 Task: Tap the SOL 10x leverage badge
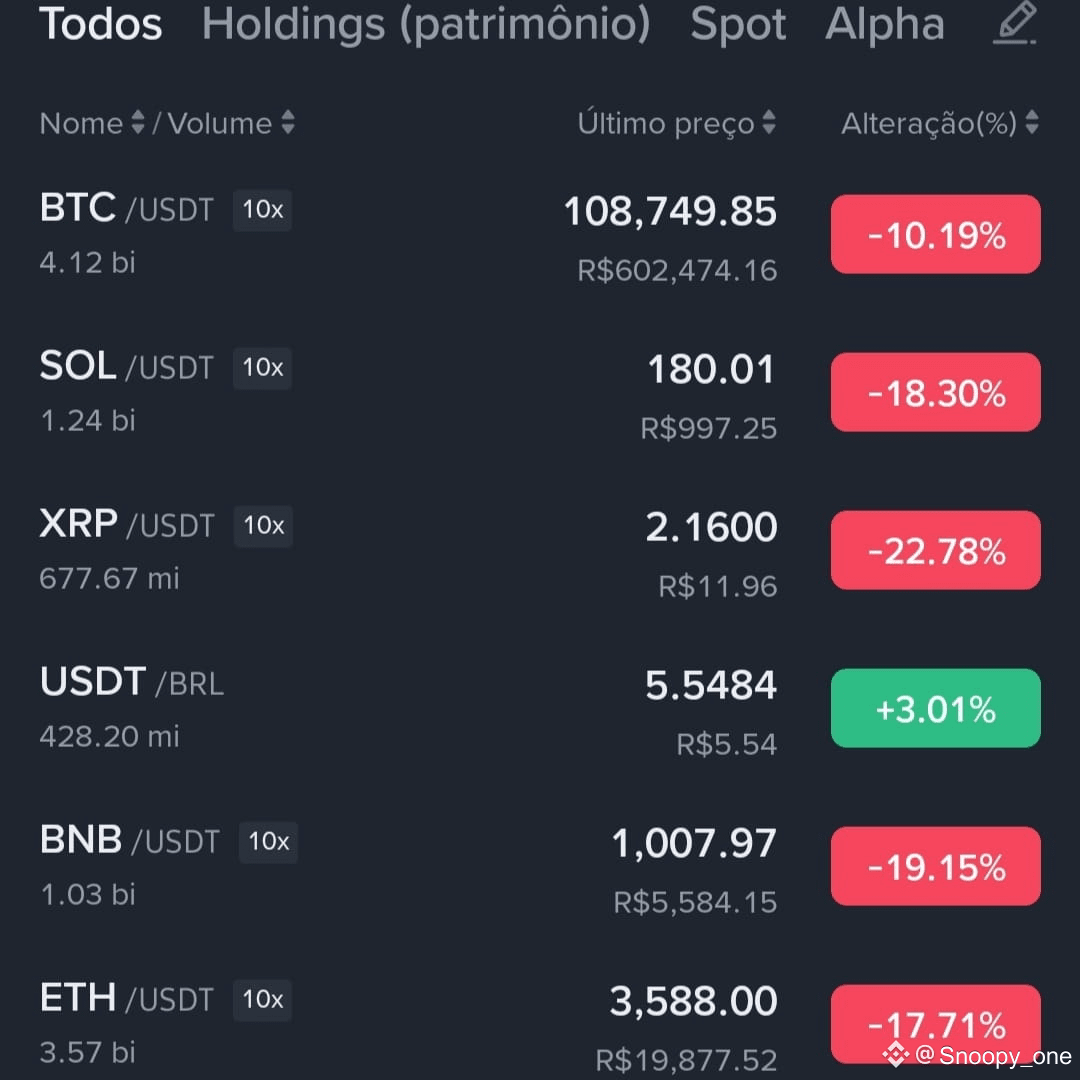[x=262, y=368]
